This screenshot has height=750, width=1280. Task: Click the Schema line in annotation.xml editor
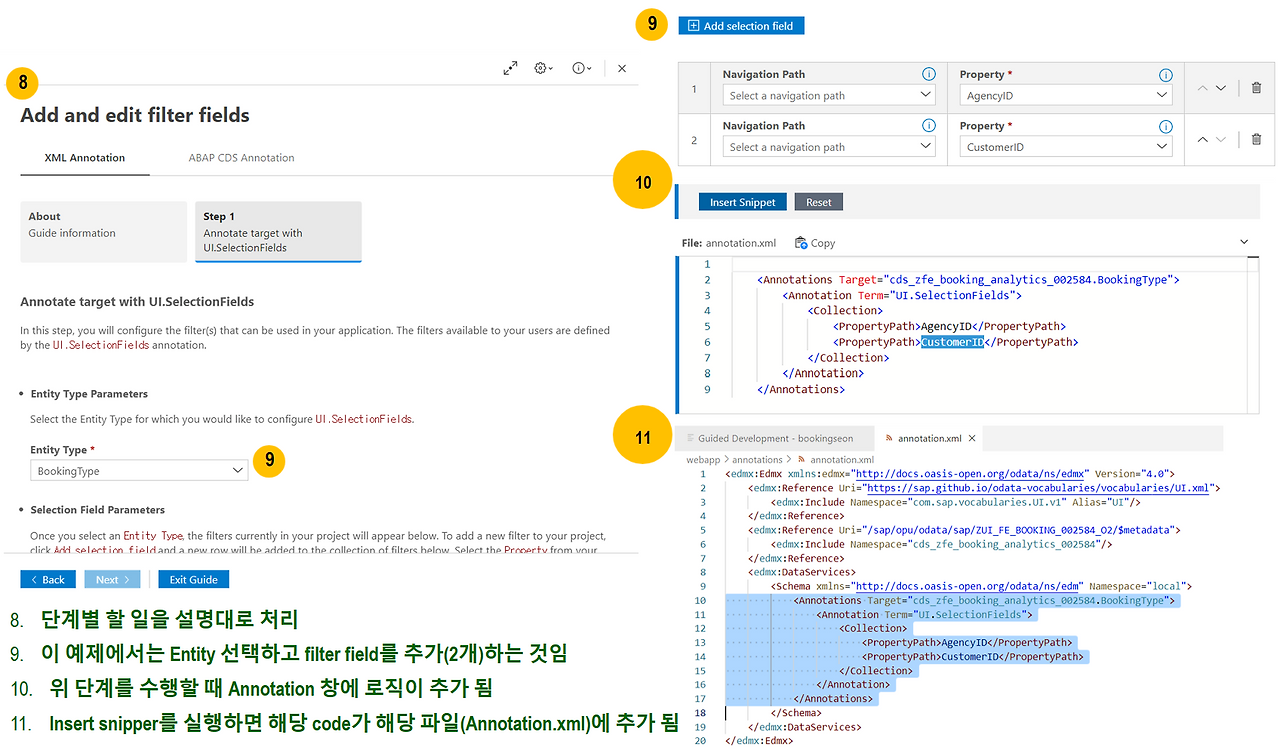click(982, 586)
